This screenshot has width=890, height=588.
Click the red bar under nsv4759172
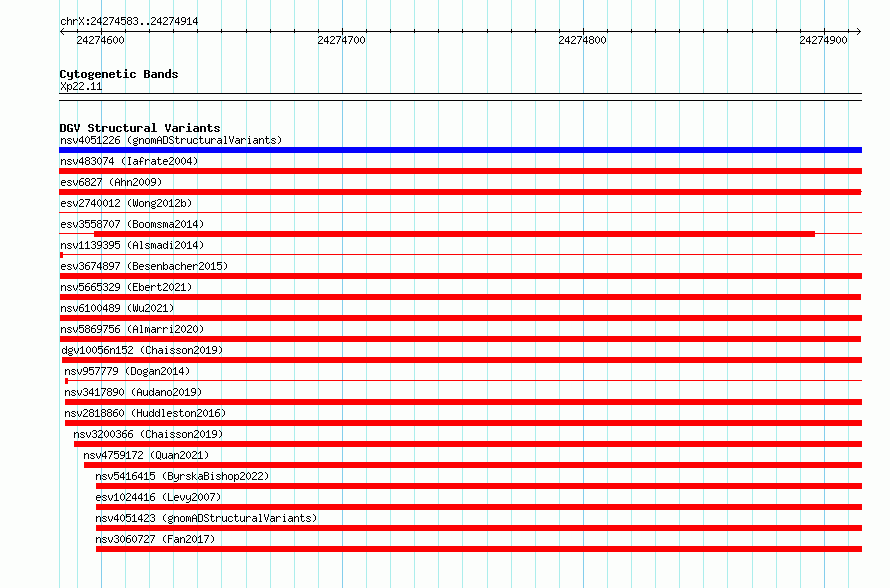click(x=473, y=465)
